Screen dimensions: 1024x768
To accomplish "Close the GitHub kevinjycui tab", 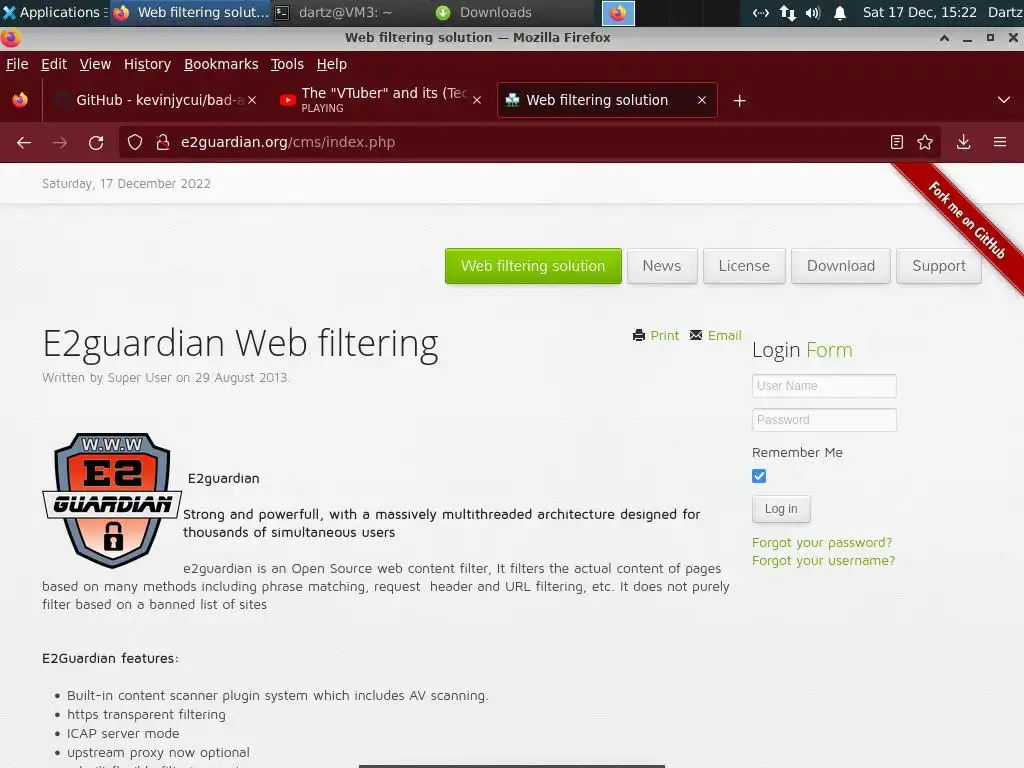I will (252, 100).
